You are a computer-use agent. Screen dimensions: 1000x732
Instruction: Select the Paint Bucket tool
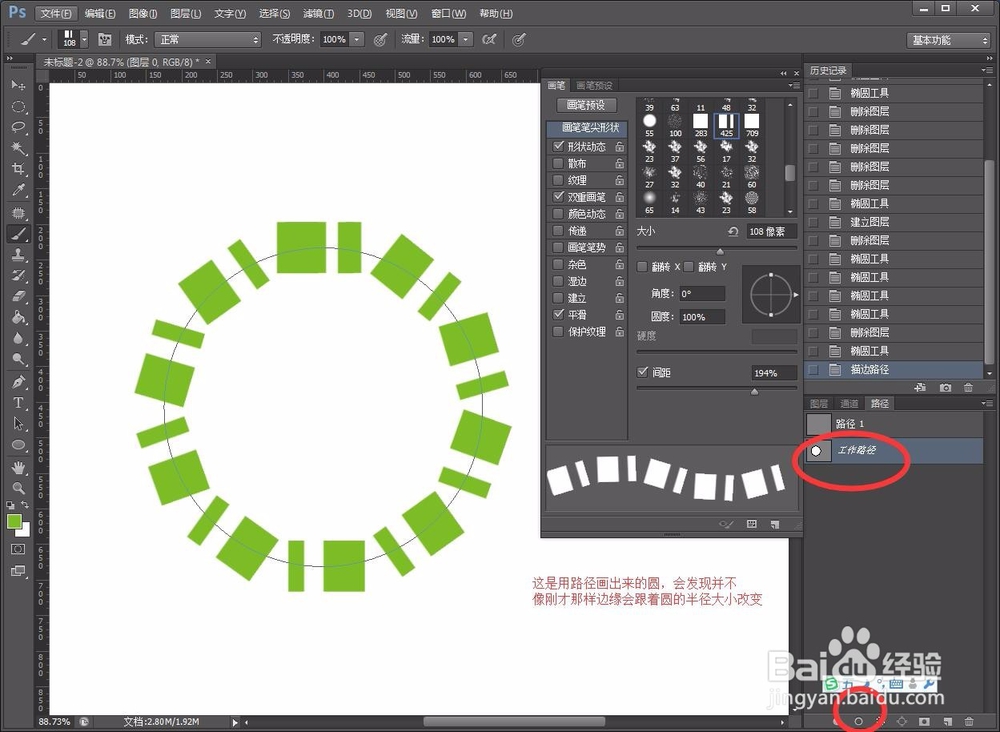(x=18, y=318)
